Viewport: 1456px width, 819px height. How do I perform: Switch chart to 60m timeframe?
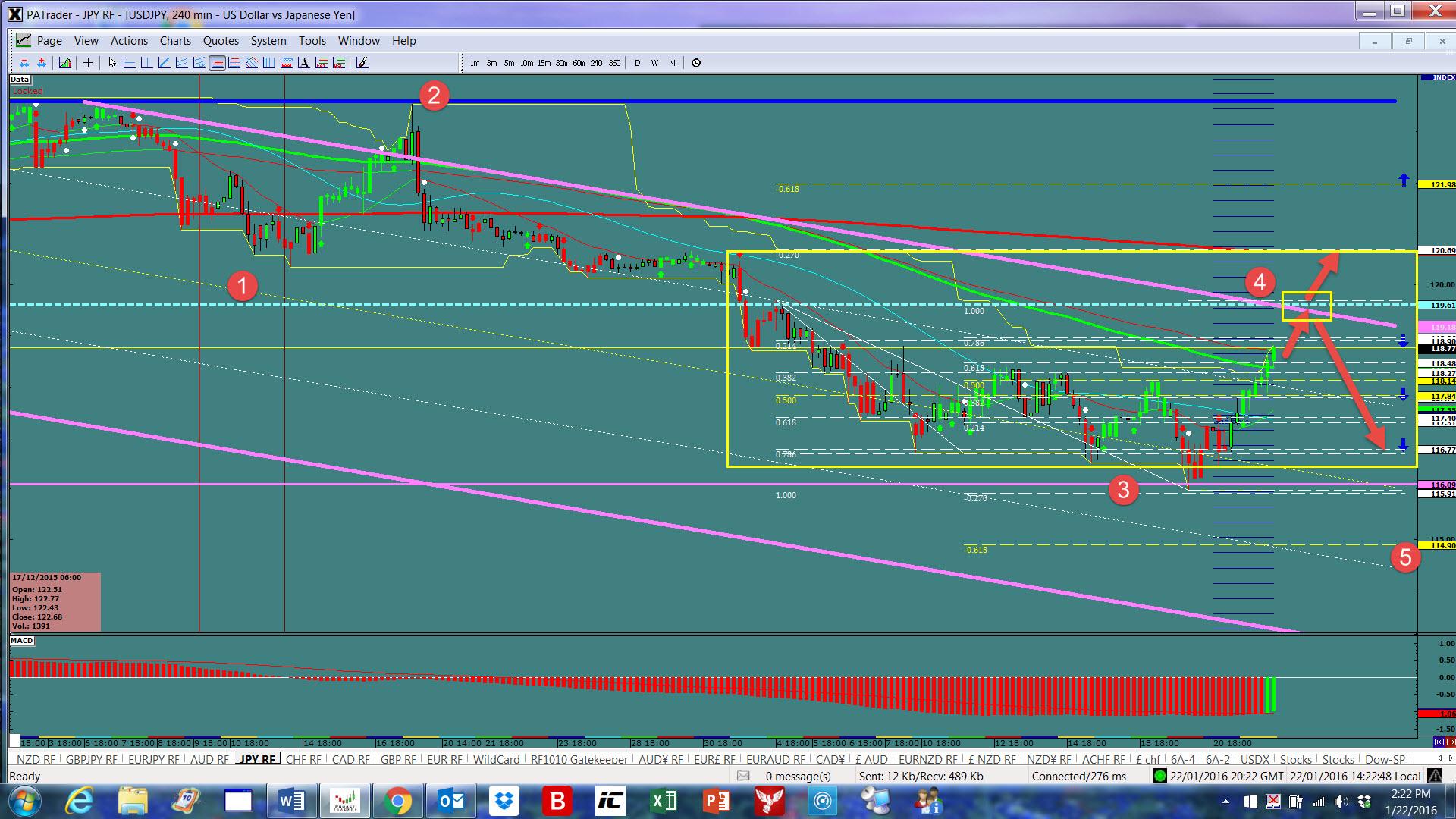[x=579, y=63]
